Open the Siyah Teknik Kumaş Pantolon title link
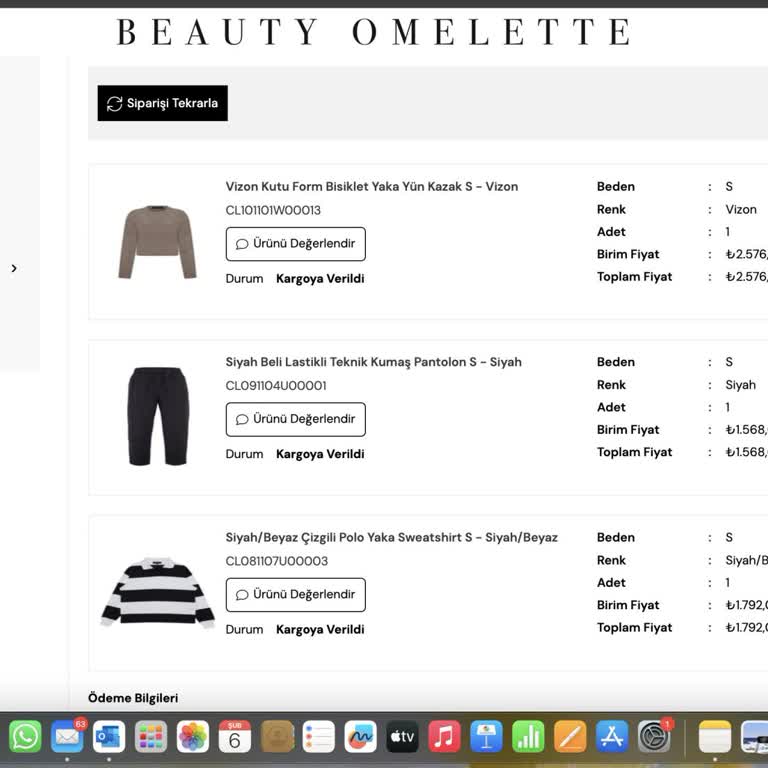 [x=373, y=362]
